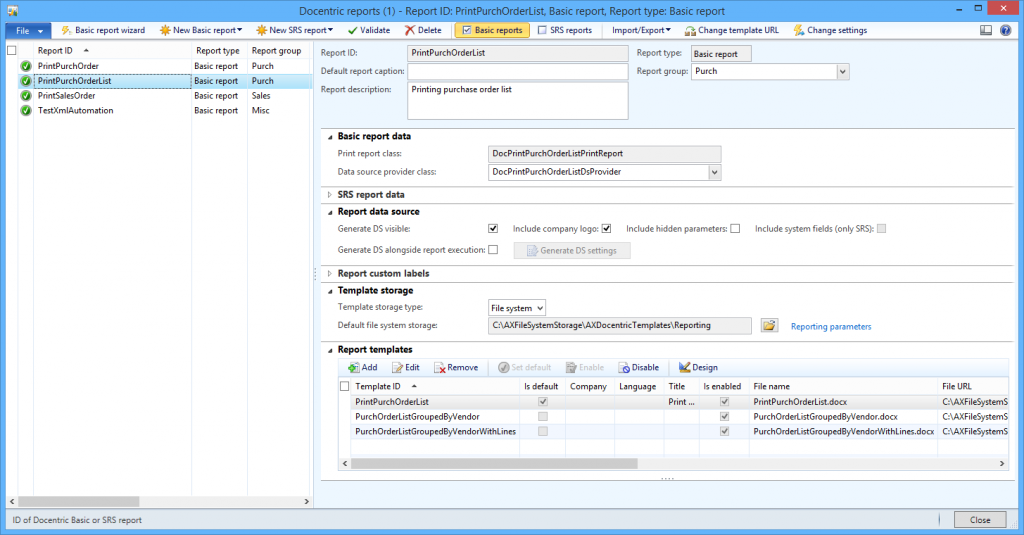Image resolution: width=1024 pixels, height=535 pixels.
Task: Tick select-all checkbox in templates grid header
Action: [x=345, y=386]
